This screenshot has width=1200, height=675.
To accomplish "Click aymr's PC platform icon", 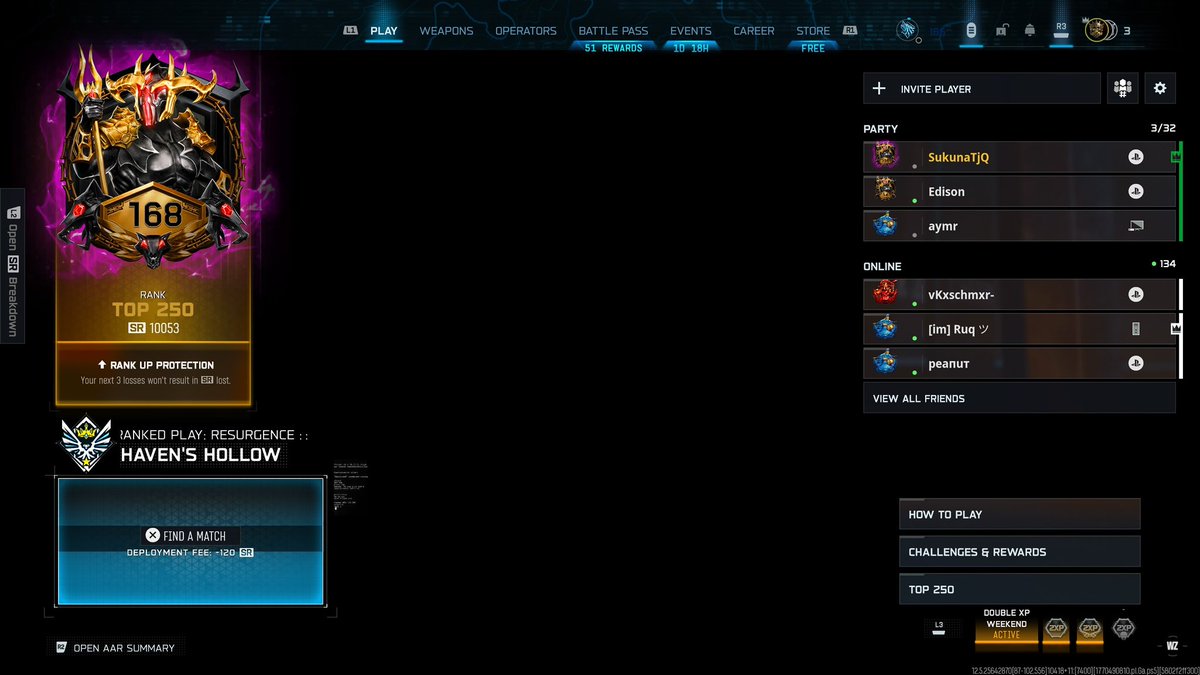I will (1135, 226).
